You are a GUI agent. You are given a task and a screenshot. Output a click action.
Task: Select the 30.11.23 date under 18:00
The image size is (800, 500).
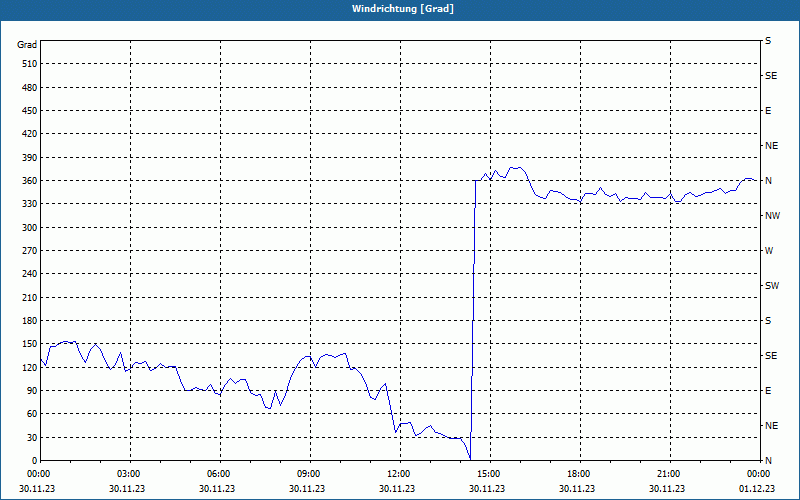577,488
